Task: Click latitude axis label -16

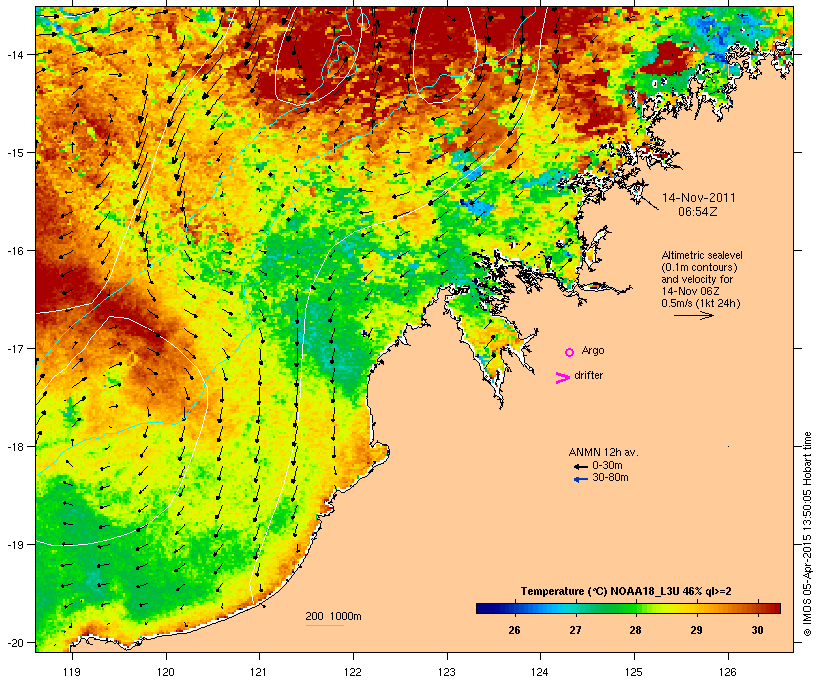Action: 15,251
